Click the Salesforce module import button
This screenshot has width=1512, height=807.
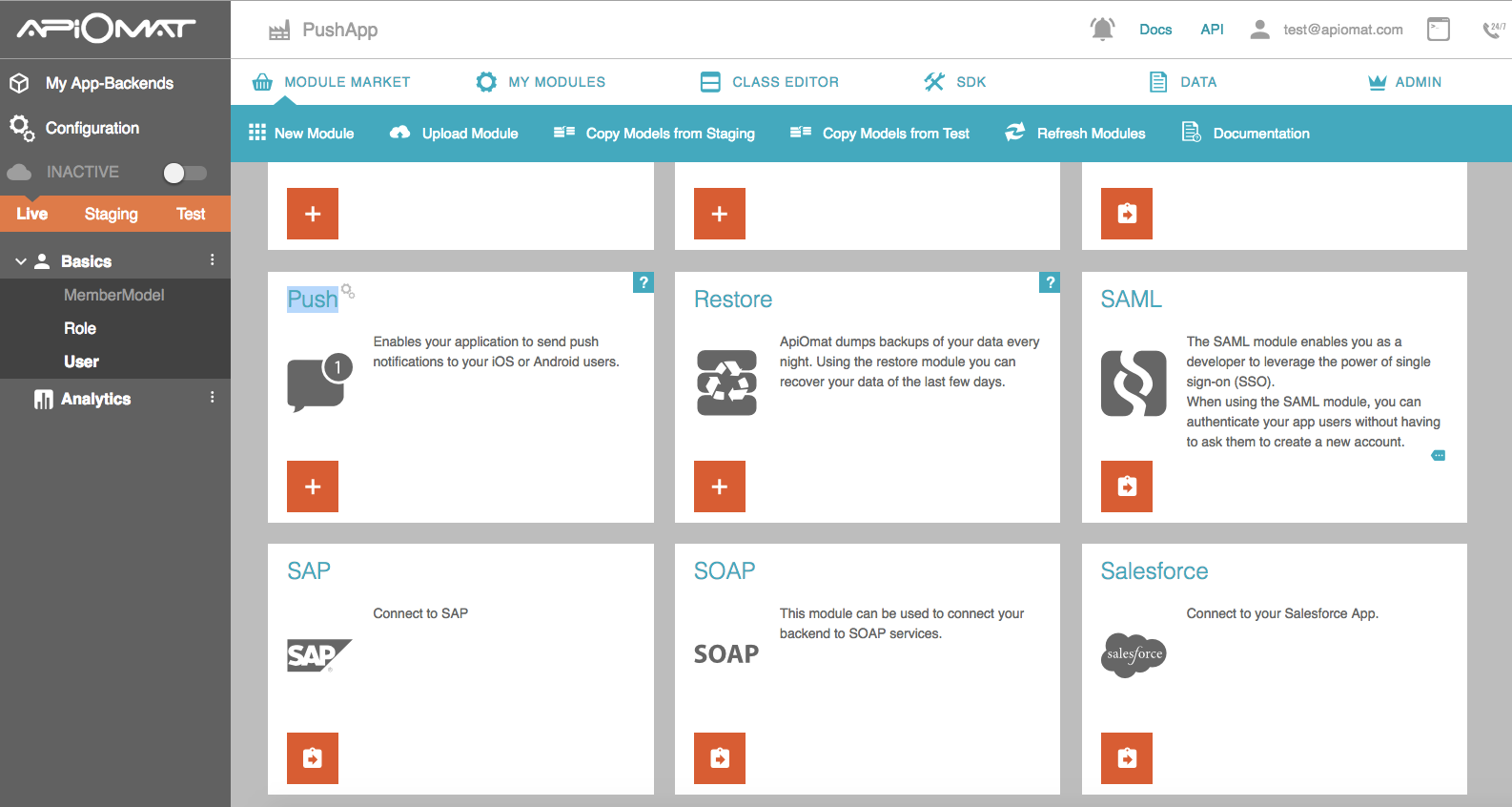click(x=1127, y=758)
